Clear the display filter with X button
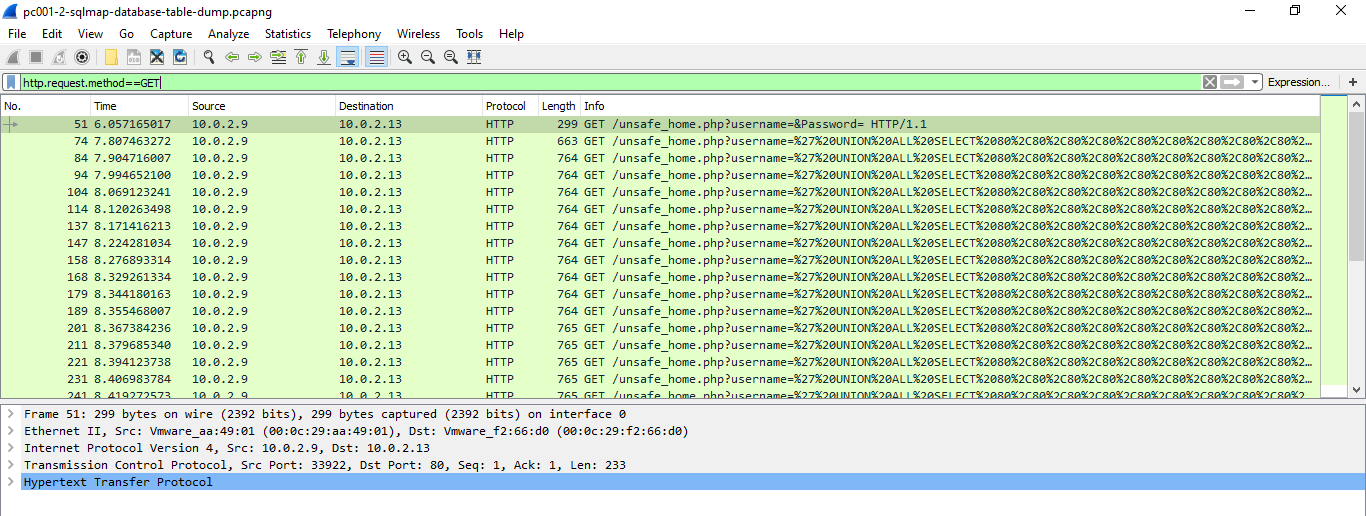The image size is (1366, 516). point(1210,82)
